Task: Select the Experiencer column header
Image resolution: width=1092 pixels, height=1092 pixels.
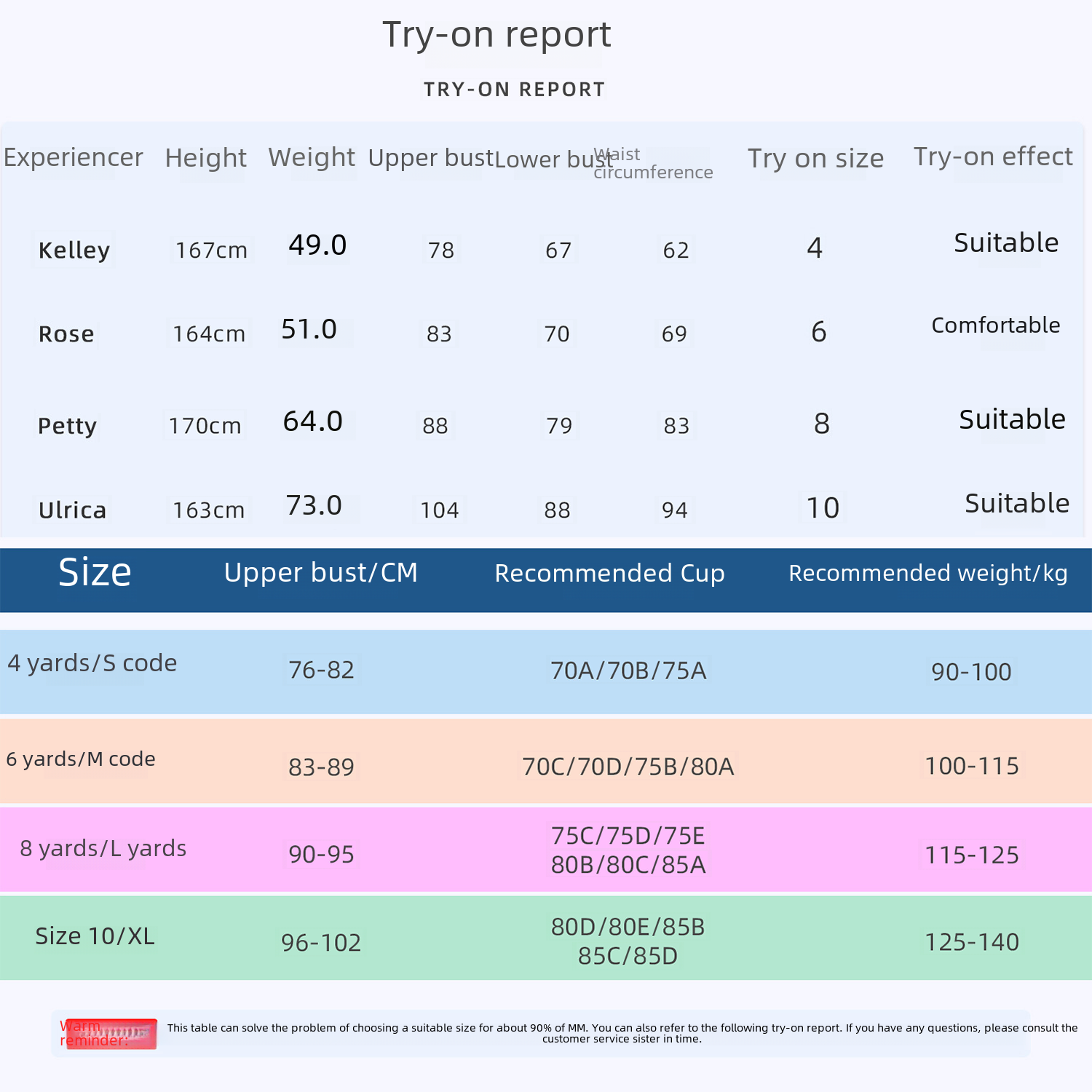Action: [x=74, y=157]
